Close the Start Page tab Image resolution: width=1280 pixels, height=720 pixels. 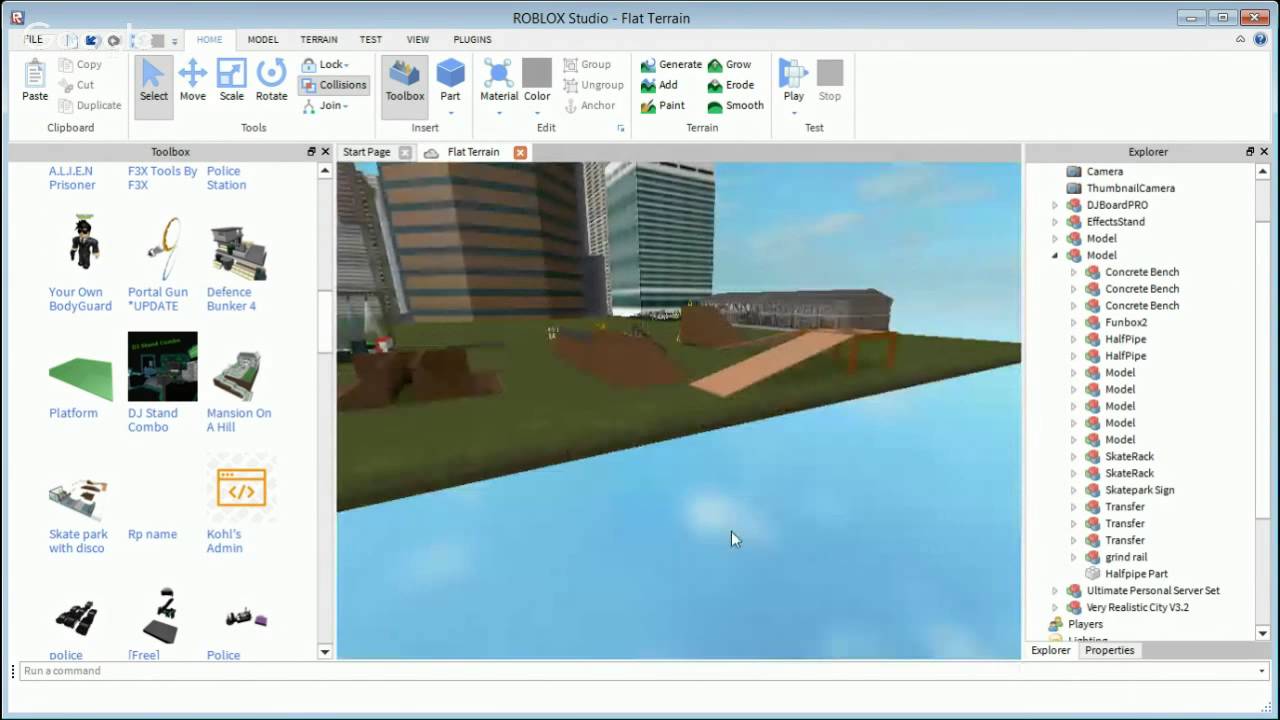point(405,152)
